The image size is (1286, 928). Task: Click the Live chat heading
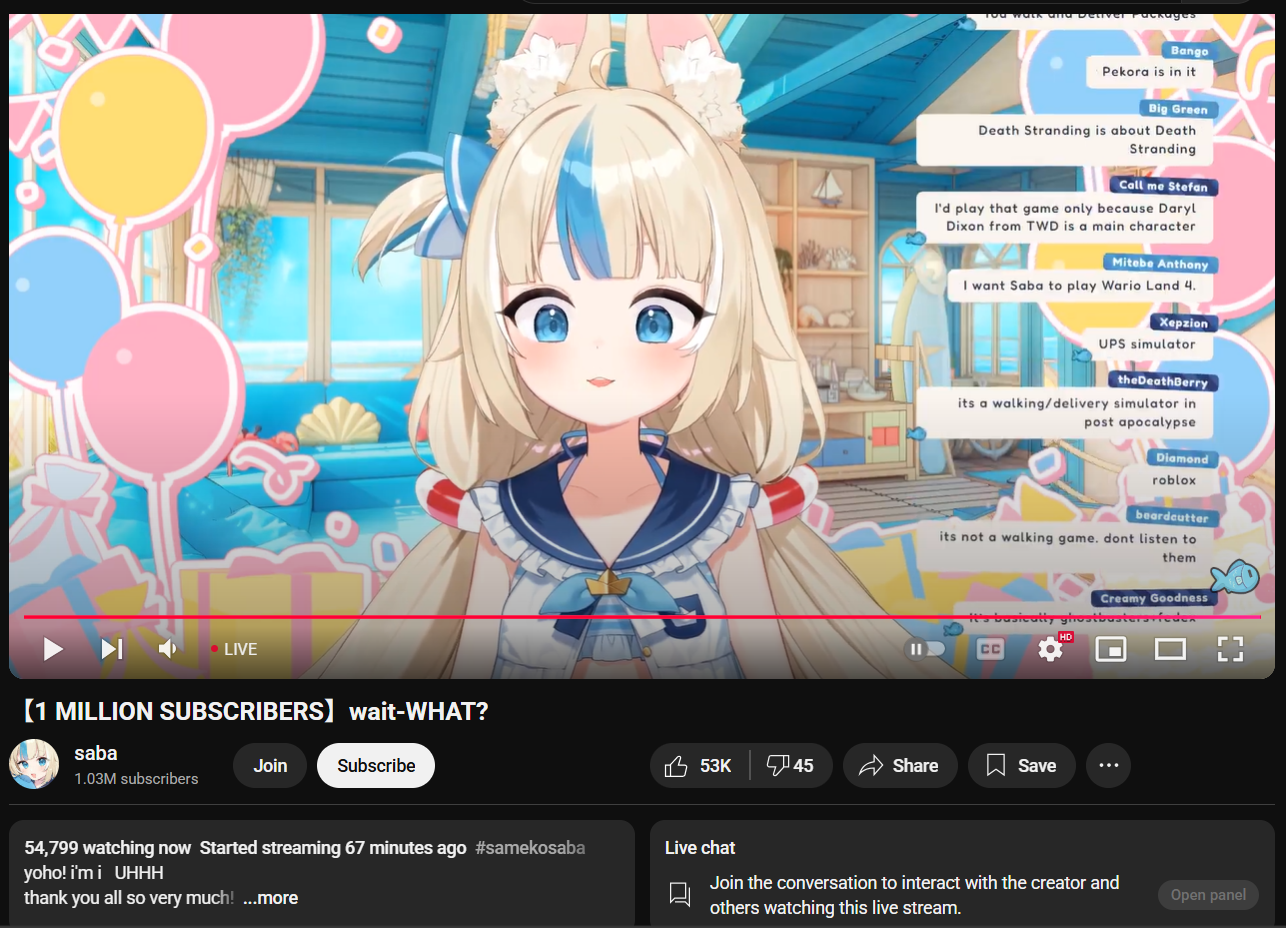700,848
